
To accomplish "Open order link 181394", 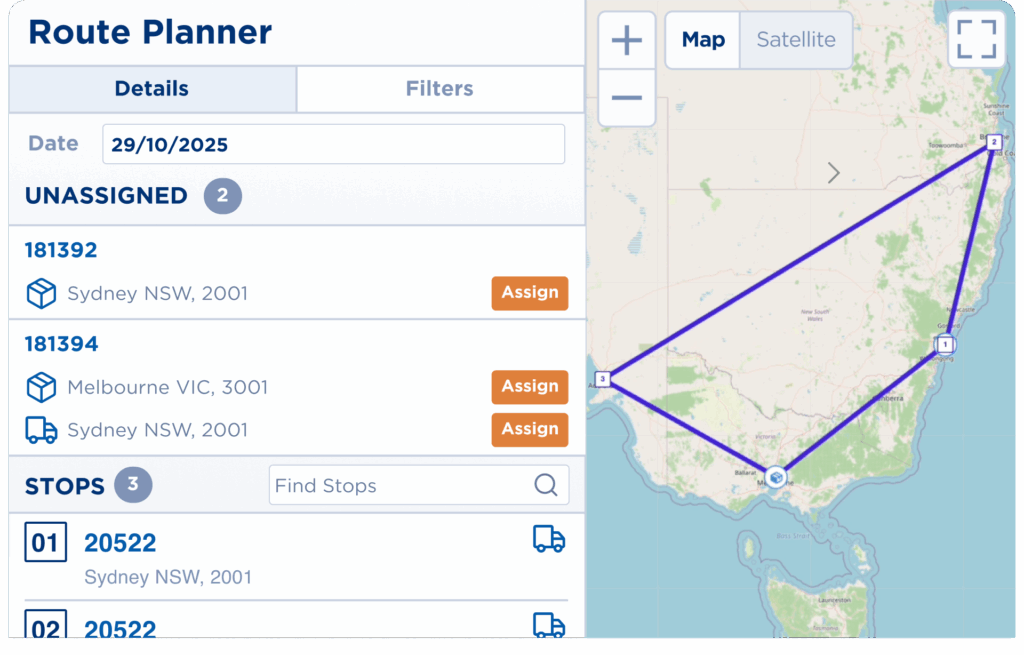I will [x=62, y=344].
